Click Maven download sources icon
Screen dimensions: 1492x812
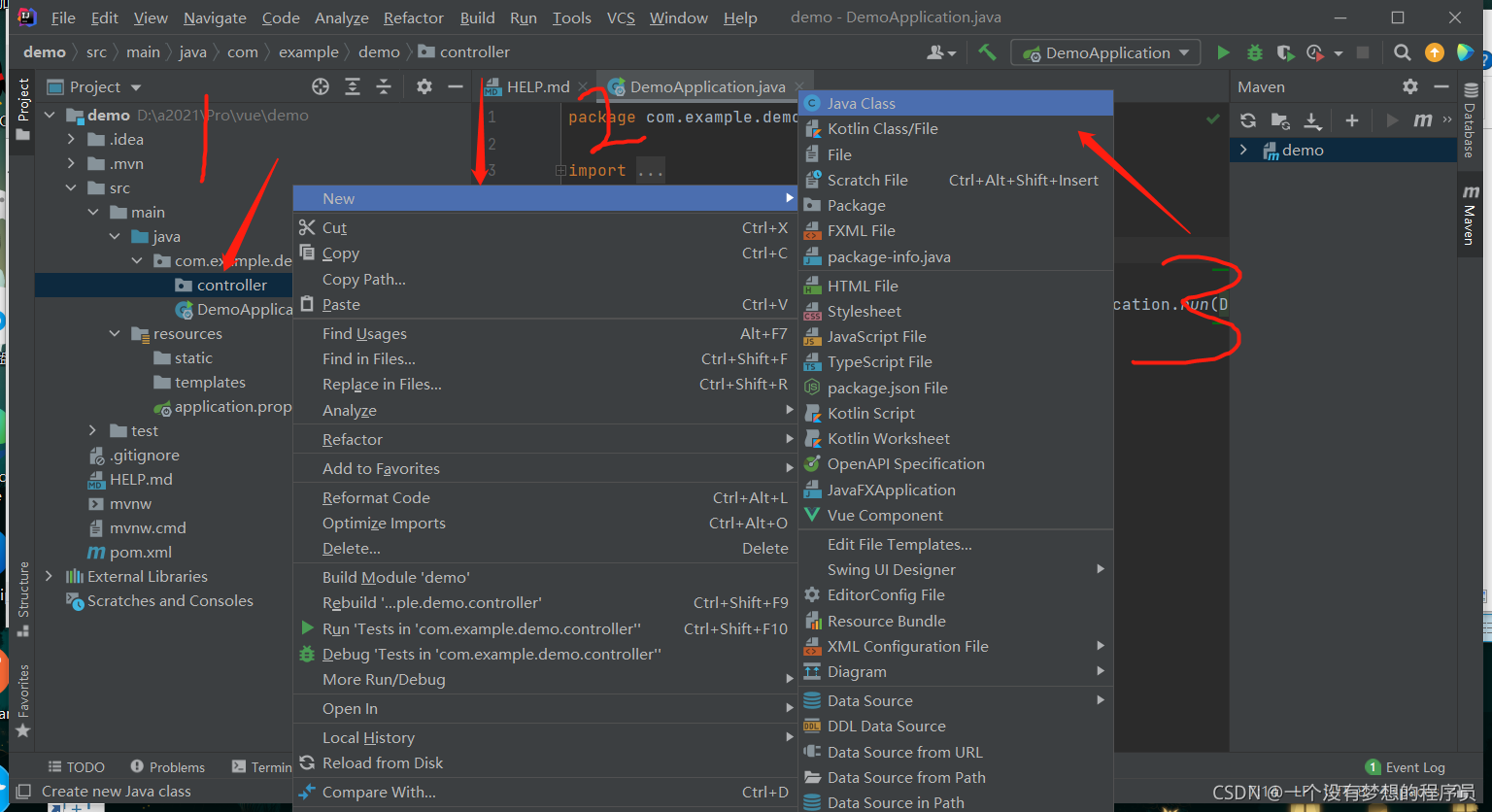[1312, 120]
